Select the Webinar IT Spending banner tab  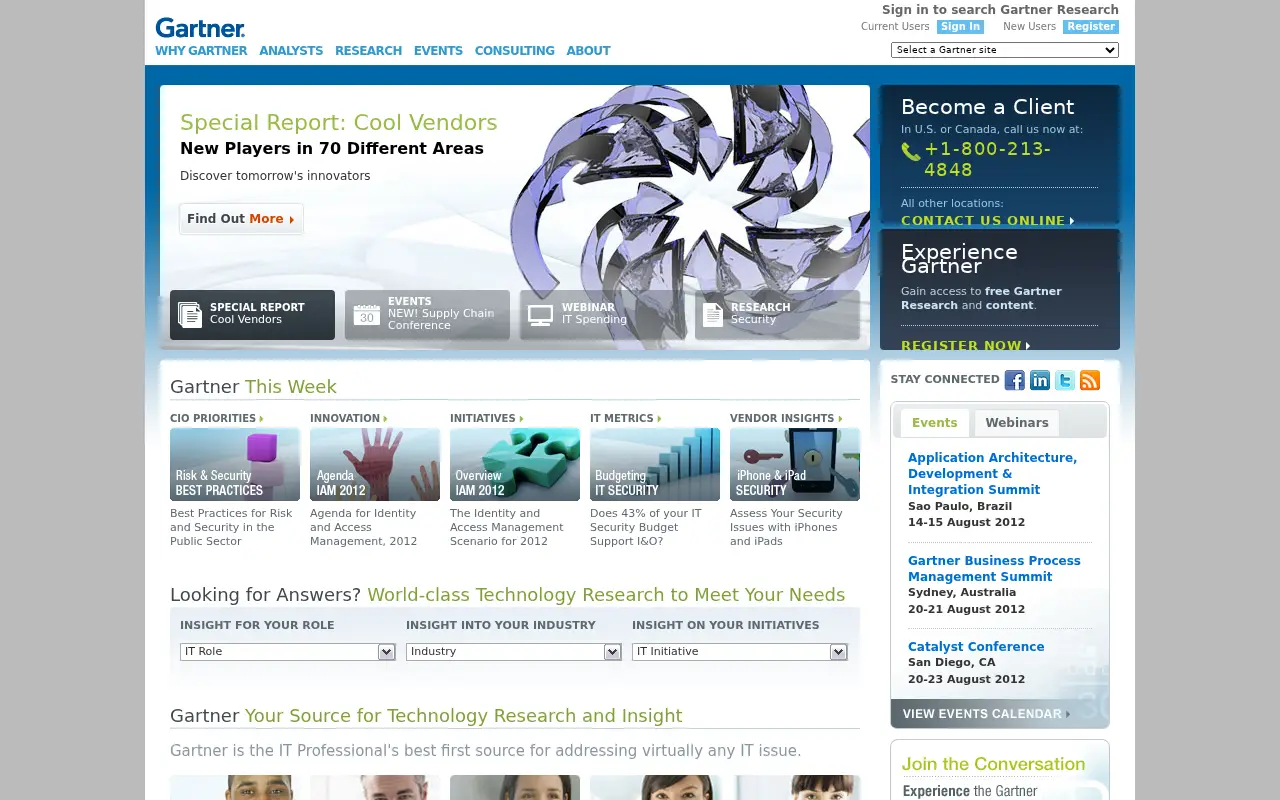coord(602,315)
